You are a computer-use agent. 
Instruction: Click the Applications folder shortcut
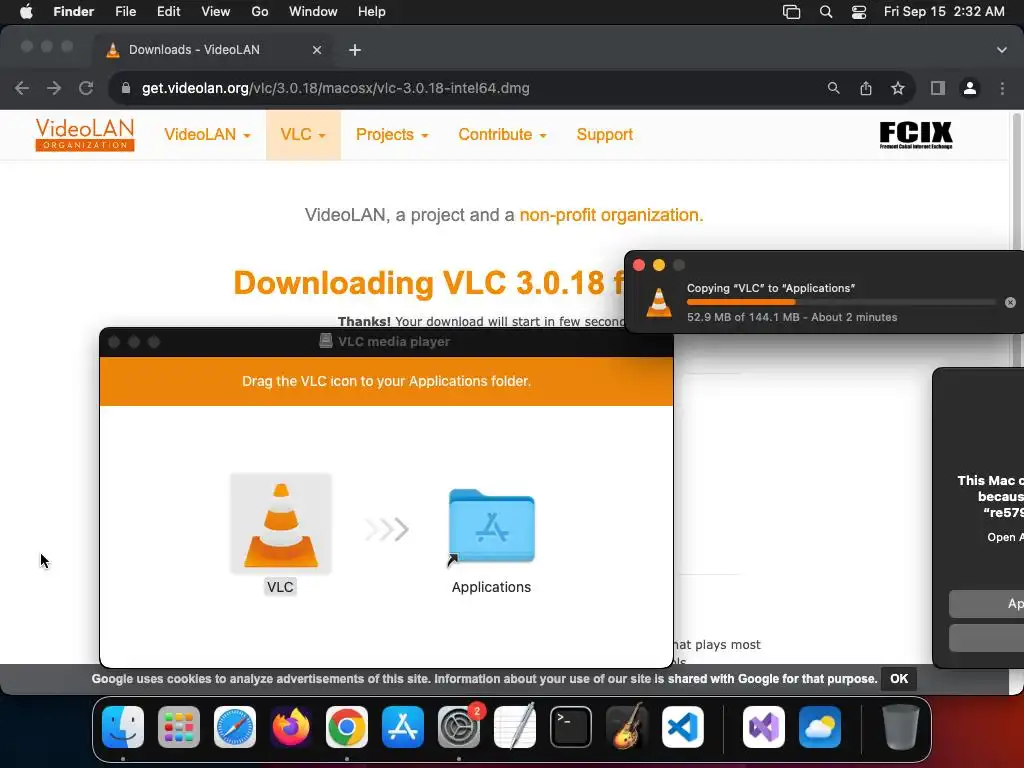(492, 526)
